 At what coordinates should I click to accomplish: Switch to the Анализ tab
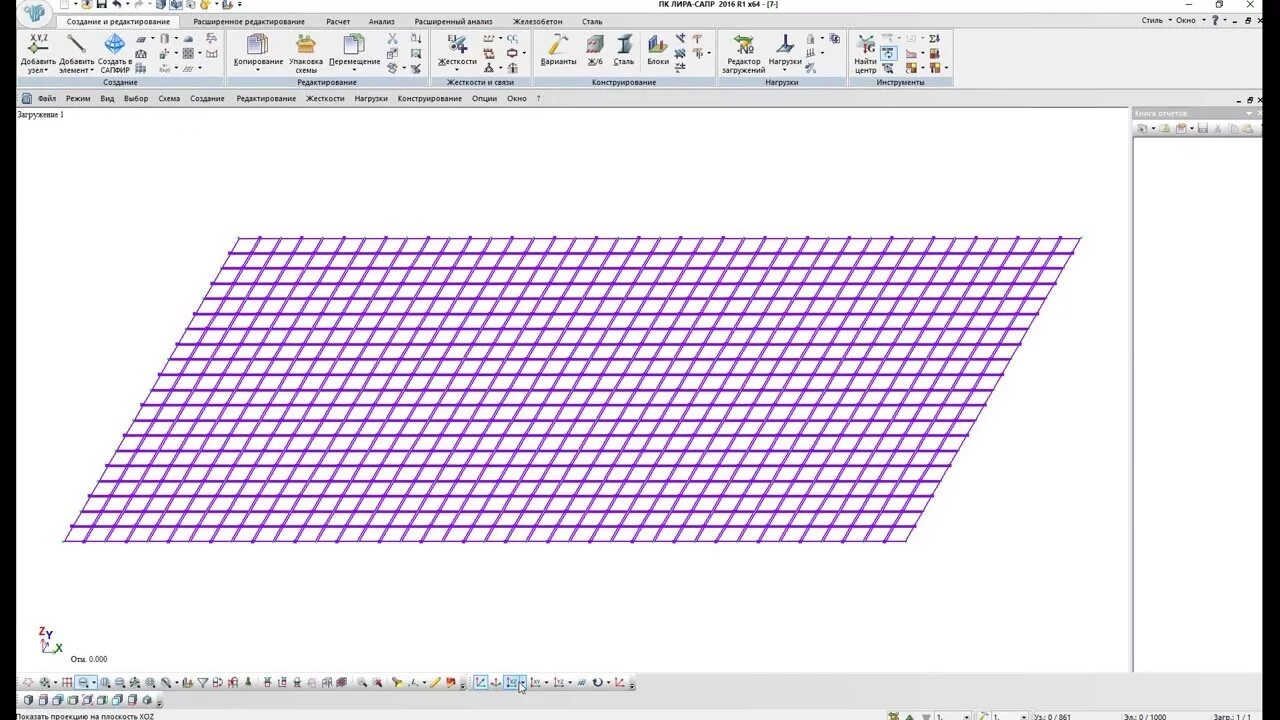[x=381, y=21]
